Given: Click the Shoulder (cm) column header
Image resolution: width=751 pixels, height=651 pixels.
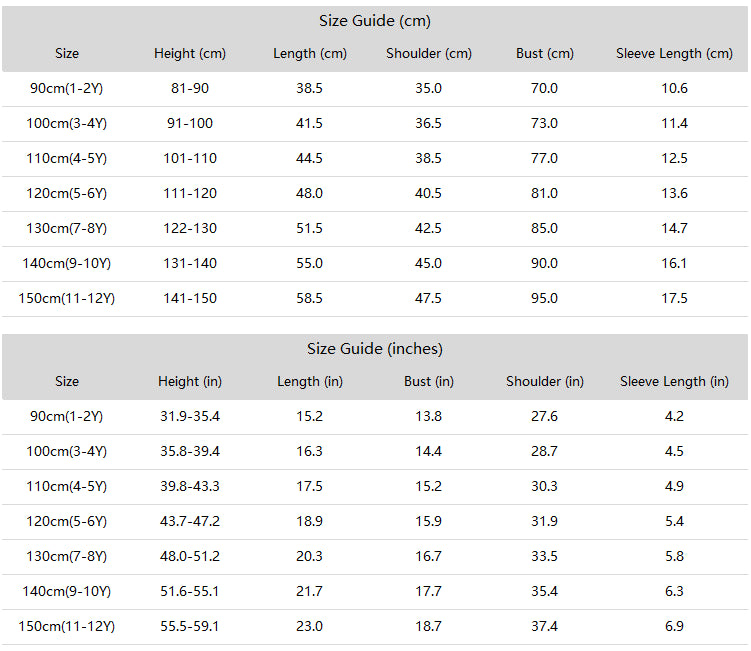Looking at the screenshot, I should pos(429,54).
